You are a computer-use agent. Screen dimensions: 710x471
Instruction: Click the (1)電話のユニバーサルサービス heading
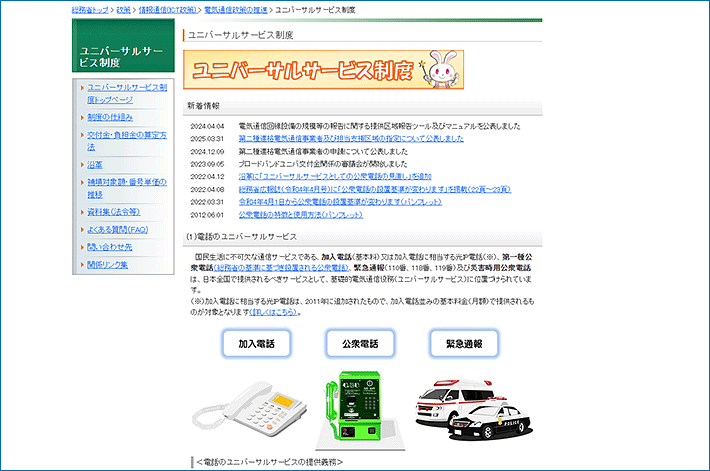point(241,237)
